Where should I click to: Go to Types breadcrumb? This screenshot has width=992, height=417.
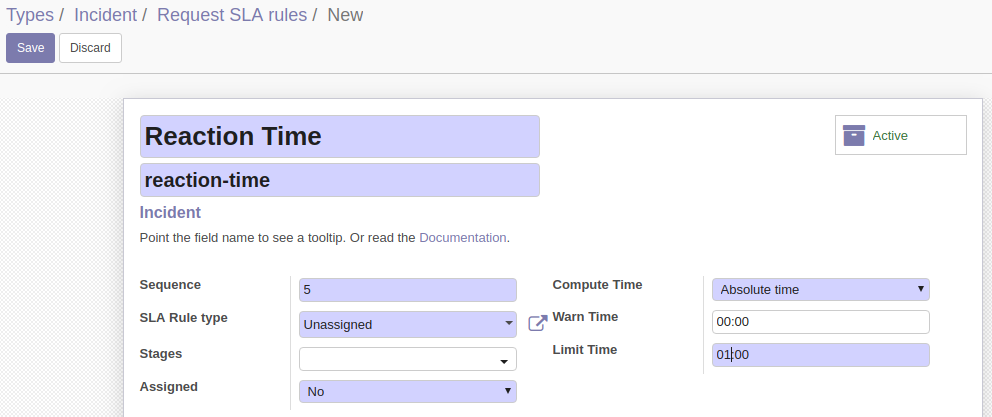click(30, 15)
